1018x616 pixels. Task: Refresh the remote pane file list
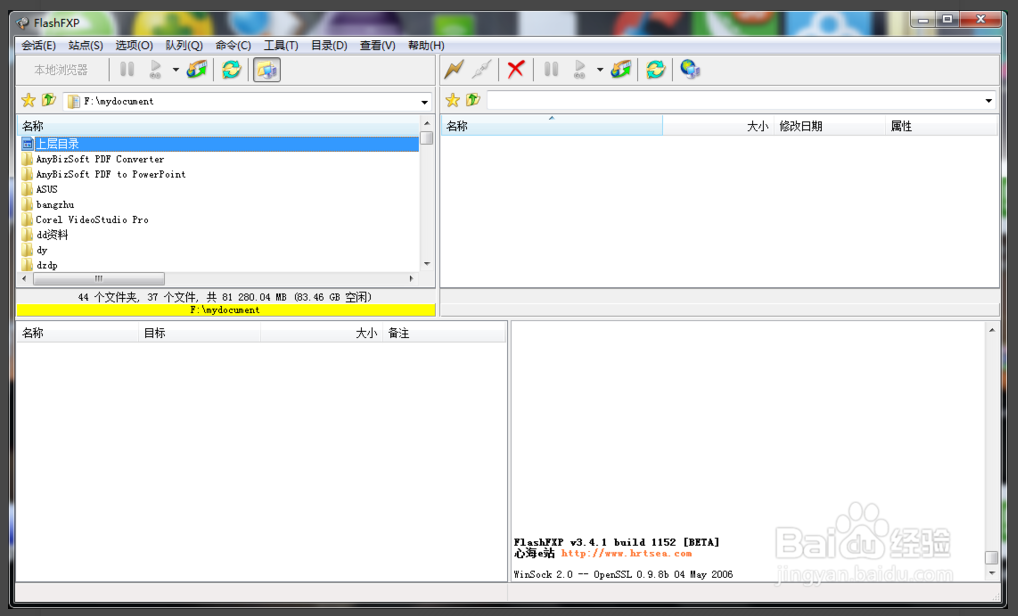click(656, 69)
